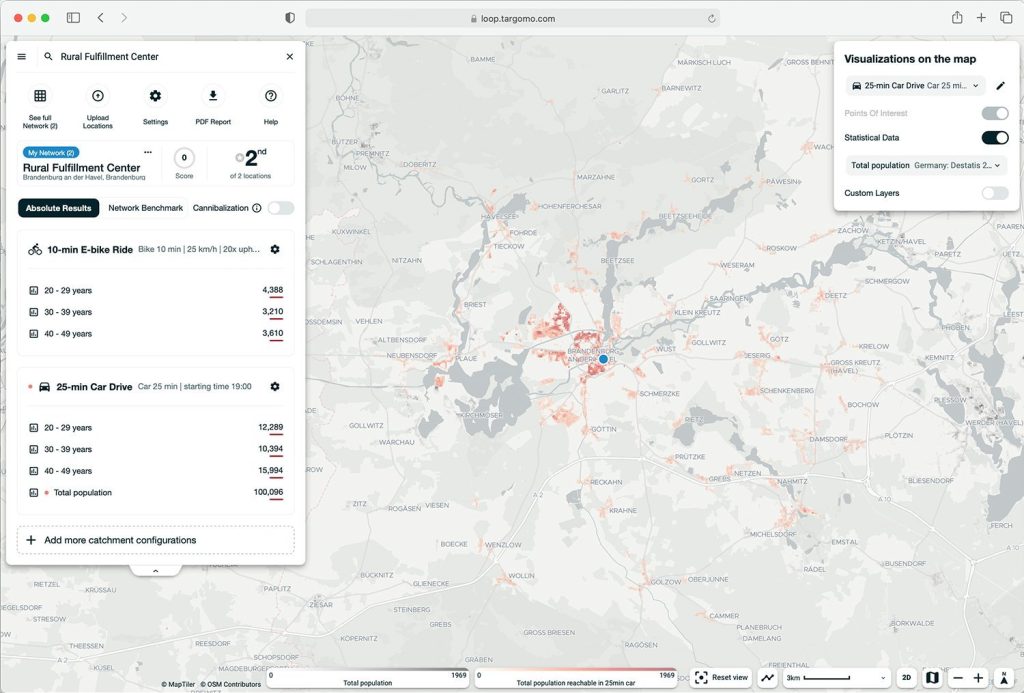Open the three-dot menu for Rural Fulfillment Center
The width and height of the screenshot is (1024, 693).
(148, 152)
